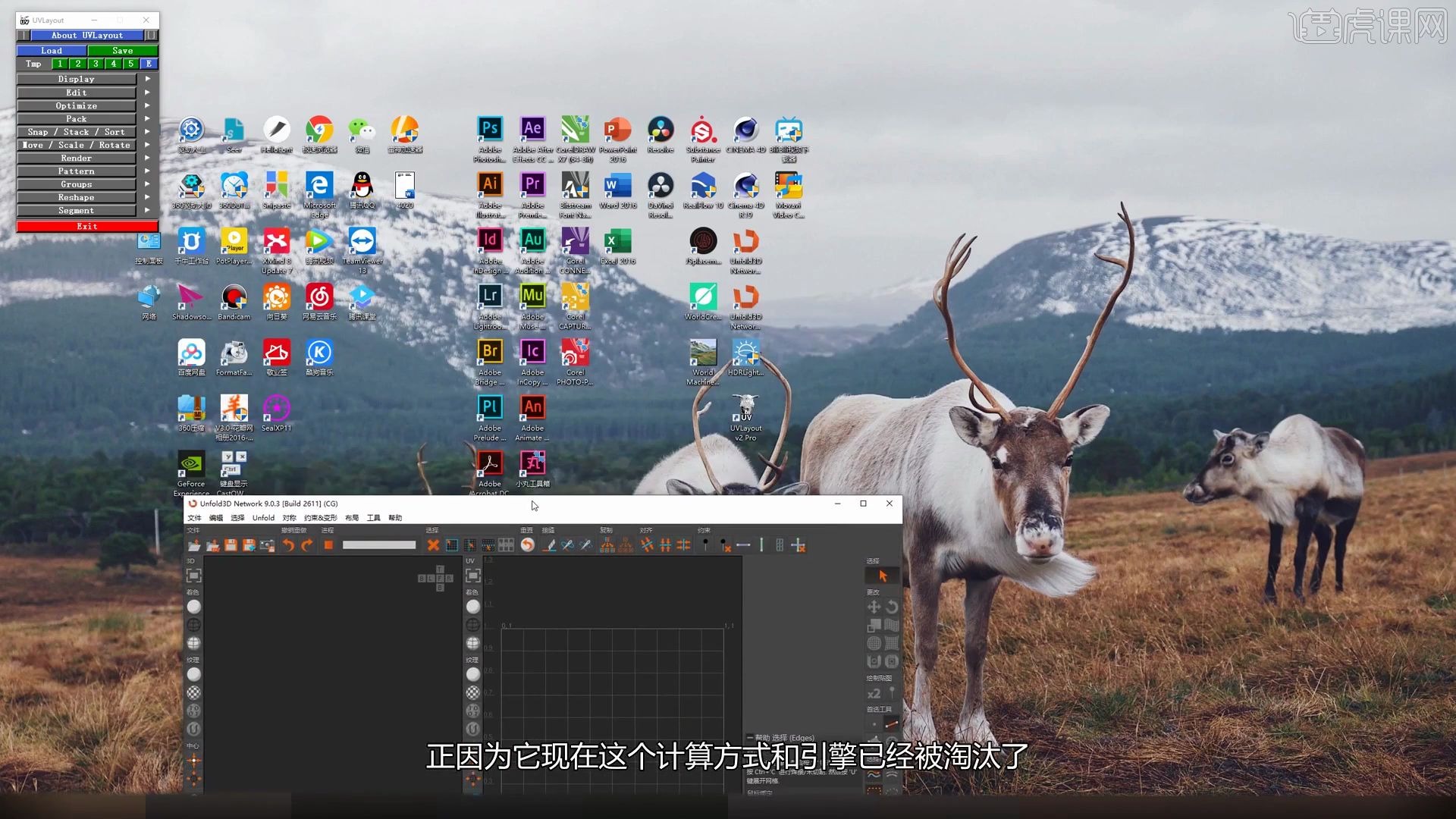
Task: Click the orange undo arrow in Unfold3D
Action: [x=288, y=545]
